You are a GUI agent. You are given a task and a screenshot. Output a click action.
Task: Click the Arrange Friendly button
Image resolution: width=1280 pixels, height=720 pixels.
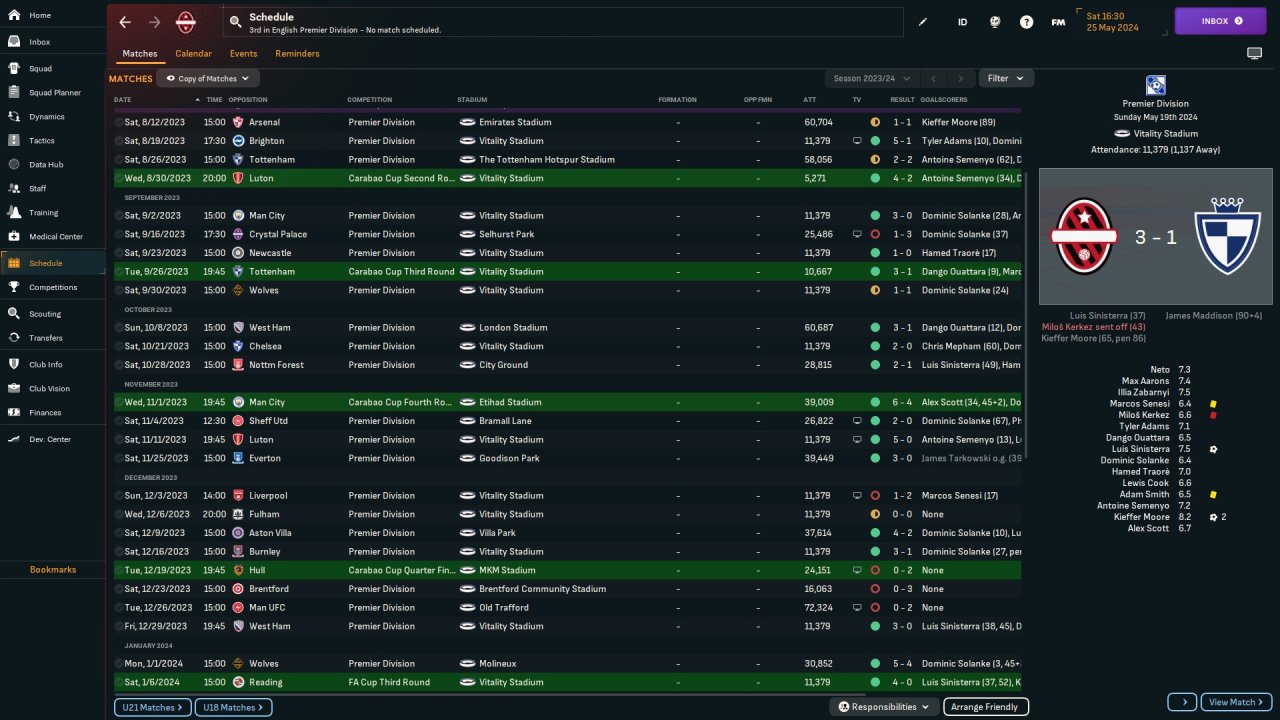(x=985, y=707)
